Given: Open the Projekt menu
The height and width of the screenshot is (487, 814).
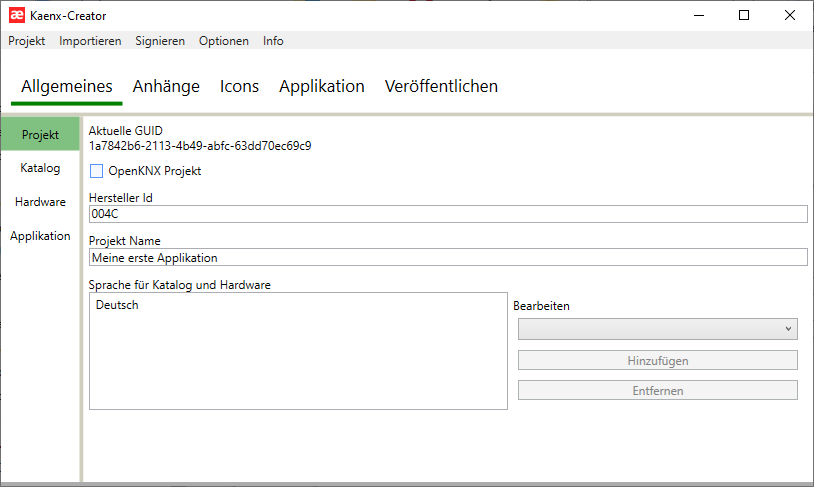Looking at the screenshot, I should 27,41.
